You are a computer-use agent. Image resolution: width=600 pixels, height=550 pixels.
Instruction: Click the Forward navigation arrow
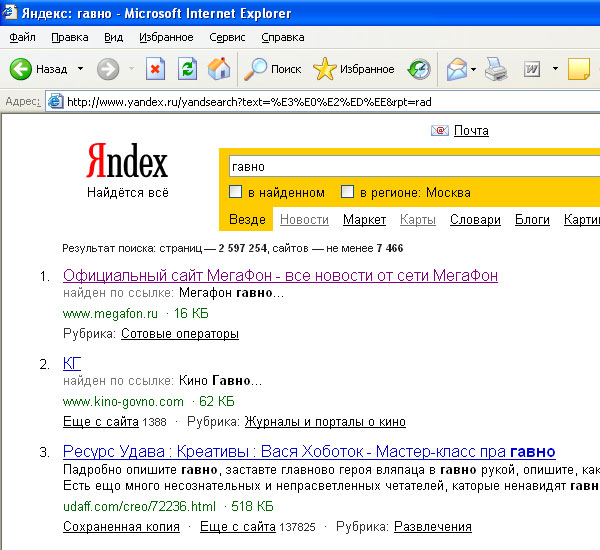108,69
